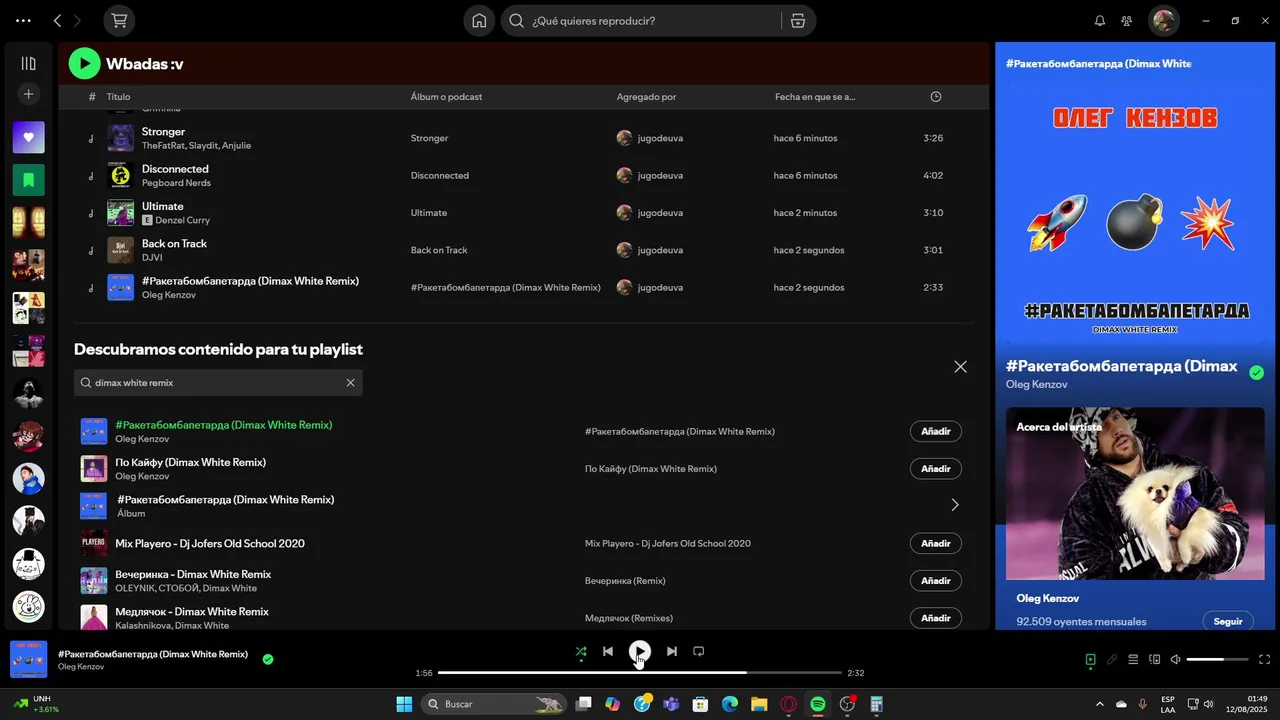This screenshot has height=720, width=1280.
Task: Toggle repeat in the player bar
Action: tap(699, 651)
